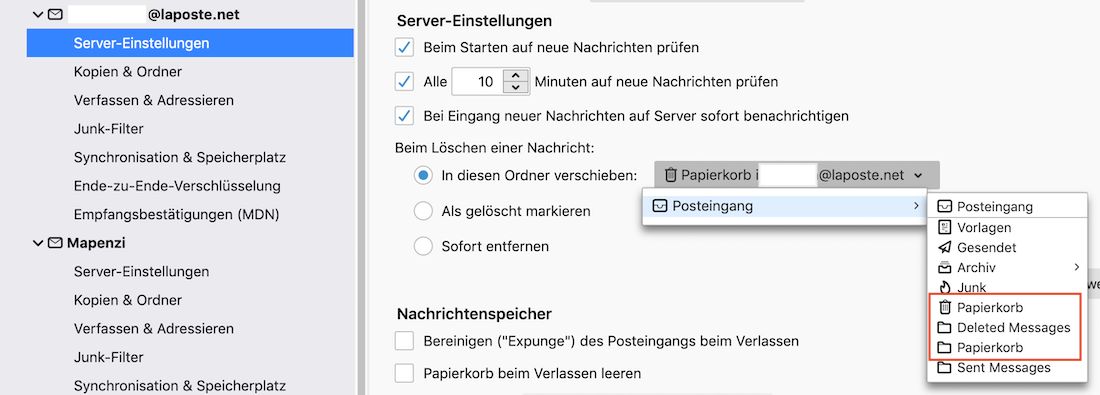Increase the check interval minutes stepper

coord(516,75)
